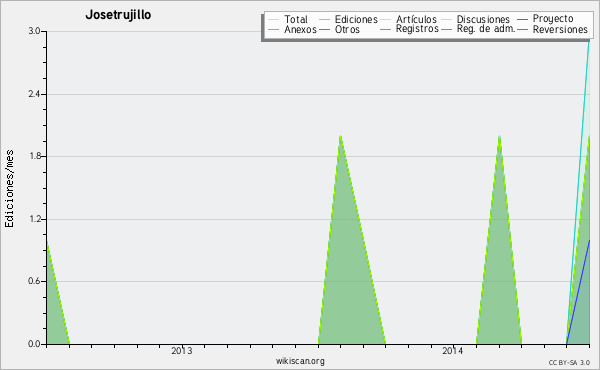This screenshot has height=370, width=600.
Task: Select the Artículos legend entry
Action: point(416,19)
